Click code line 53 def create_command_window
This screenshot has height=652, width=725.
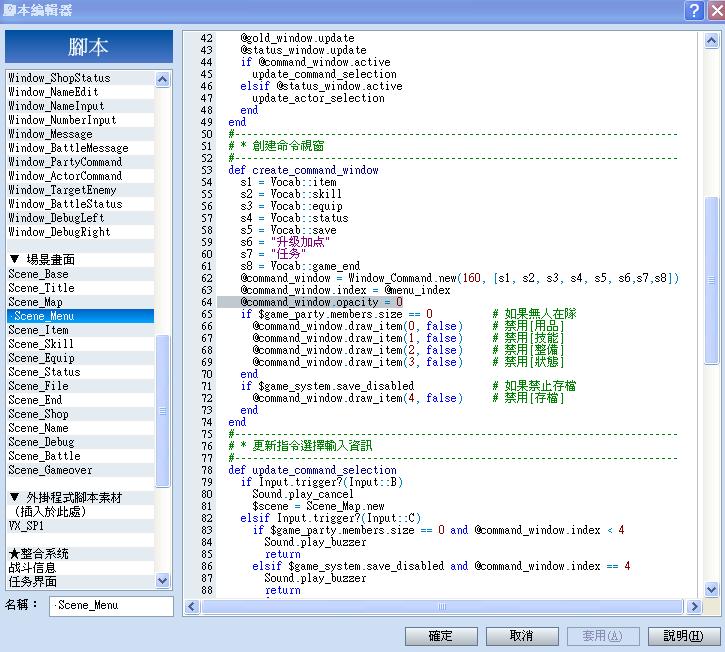(x=303, y=170)
